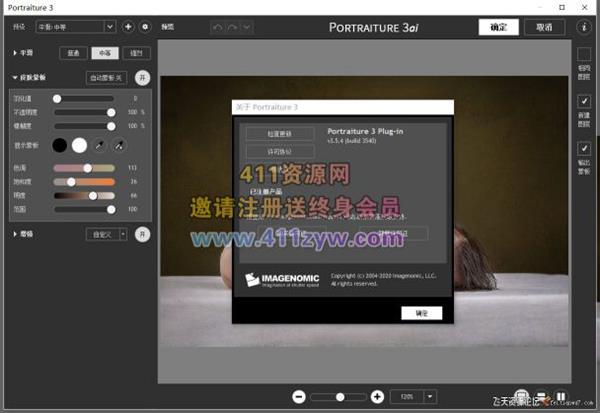Toggle the 新建图层 new layer checkbox
Image resolution: width=600 pixels, height=413 pixels.
click(584, 101)
